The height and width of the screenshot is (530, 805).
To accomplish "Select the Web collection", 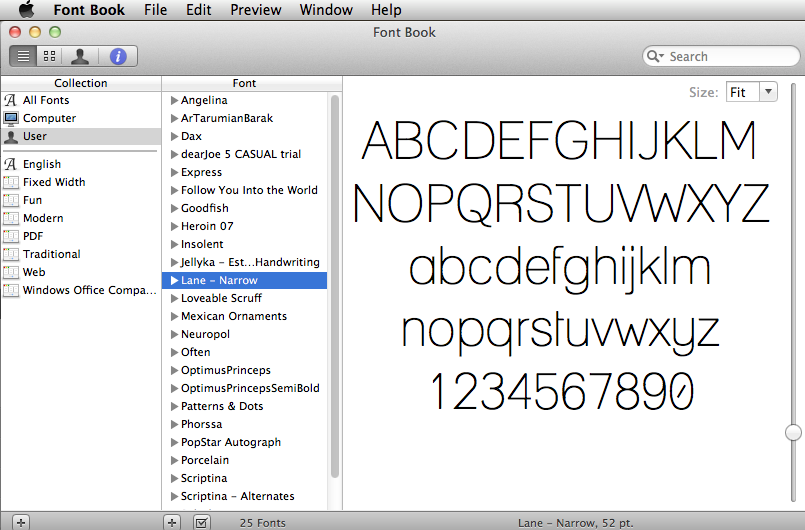I will click(81, 272).
